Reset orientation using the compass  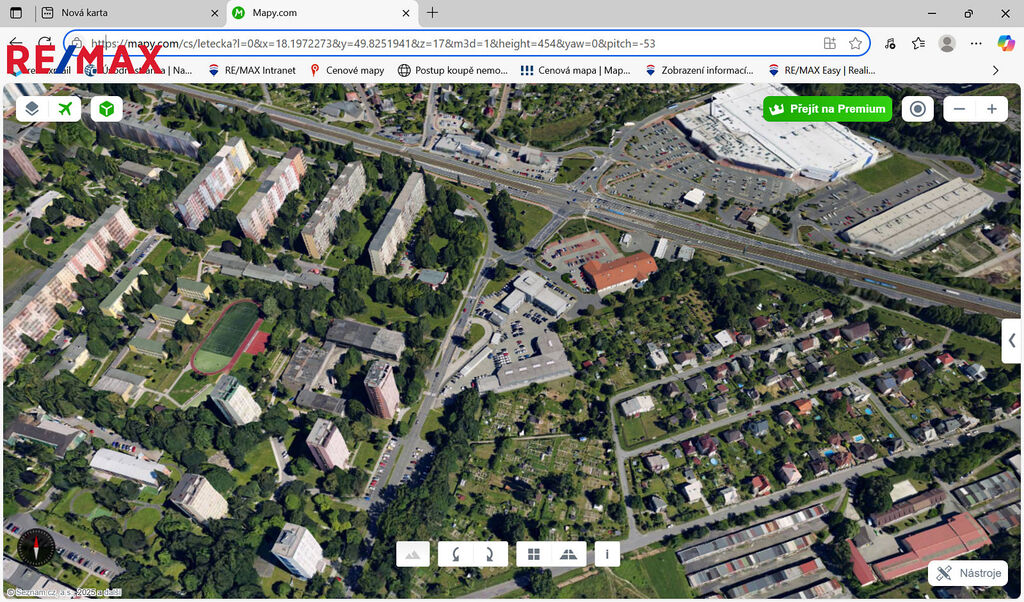pyautogui.click(x=36, y=547)
